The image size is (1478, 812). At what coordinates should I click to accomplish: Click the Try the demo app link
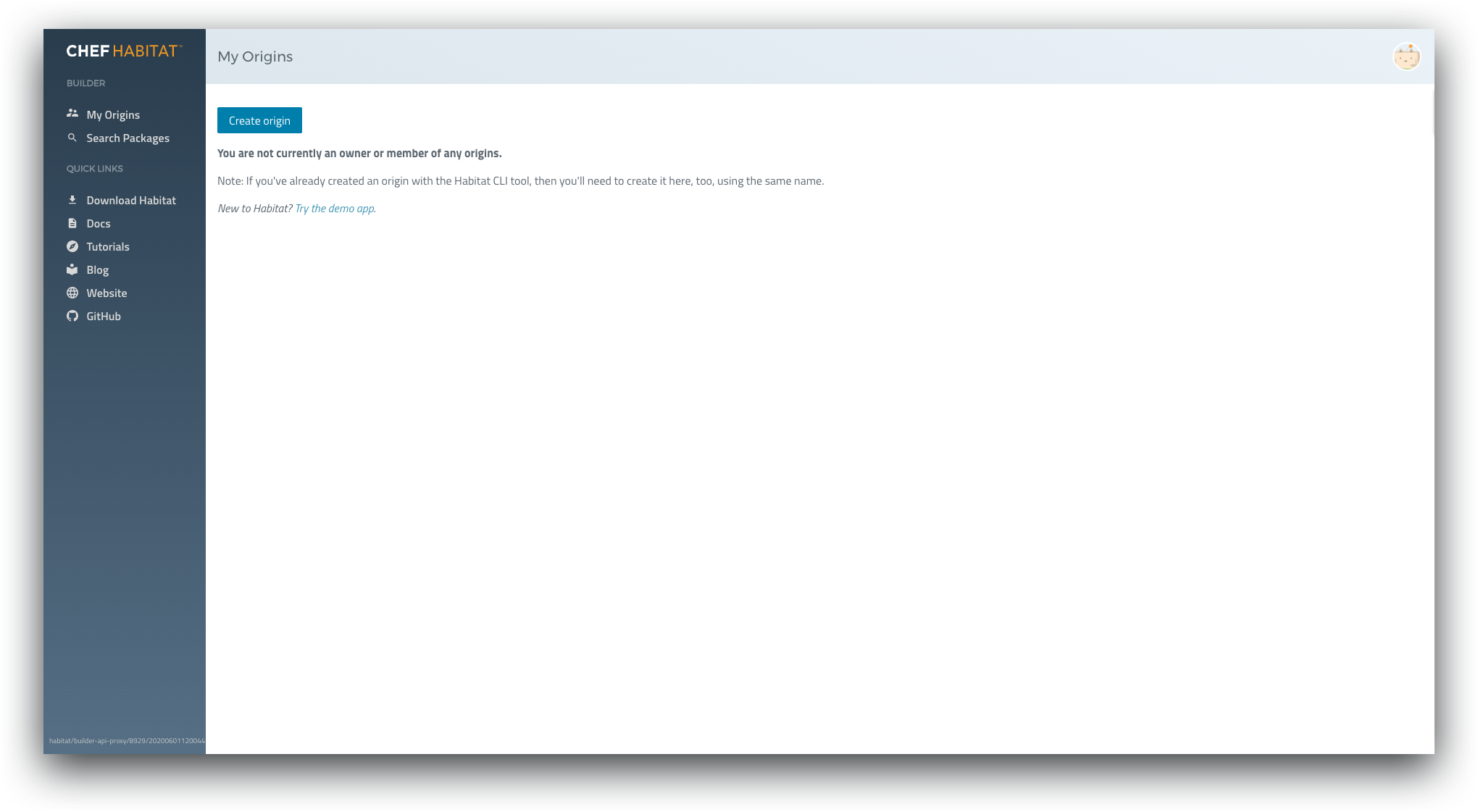point(334,208)
